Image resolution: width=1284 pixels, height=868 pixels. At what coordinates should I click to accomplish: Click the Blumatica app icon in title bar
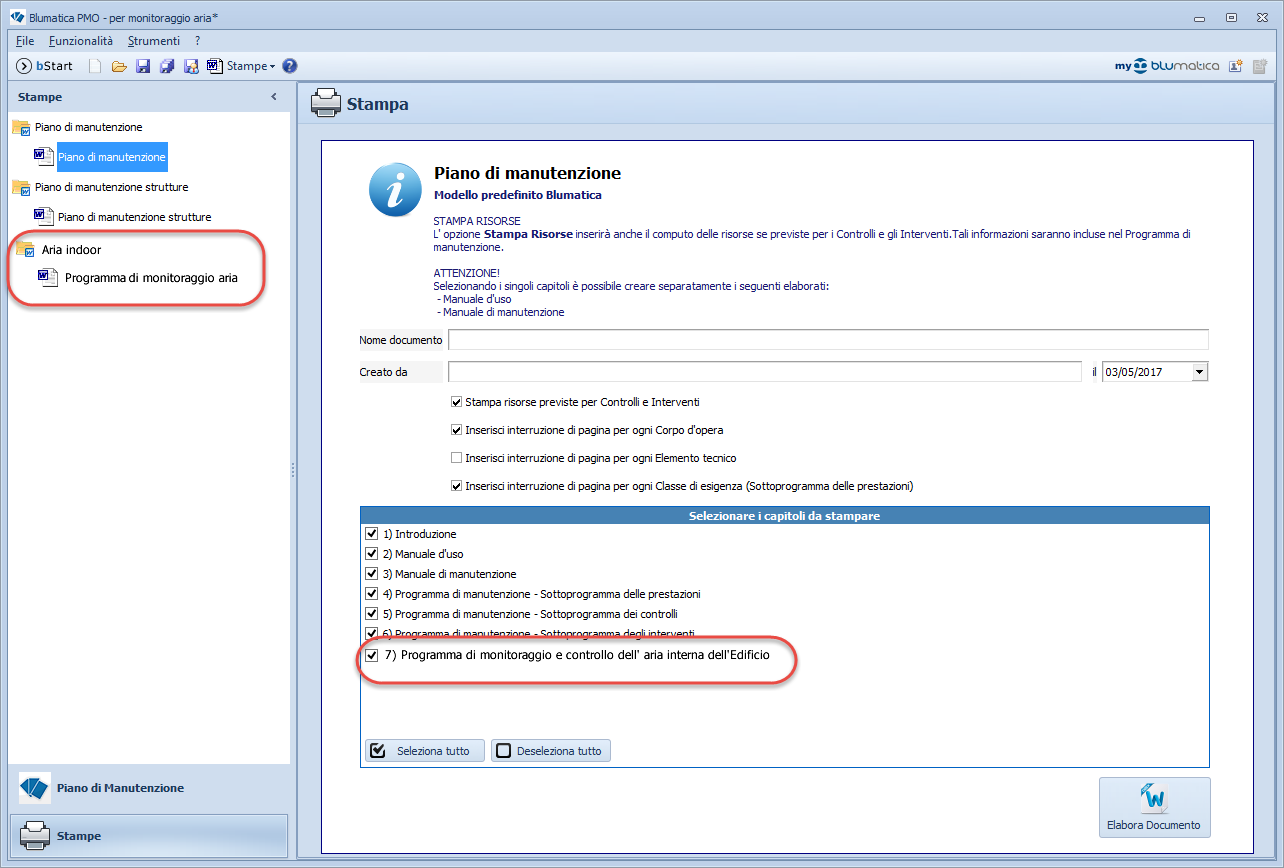(16, 17)
